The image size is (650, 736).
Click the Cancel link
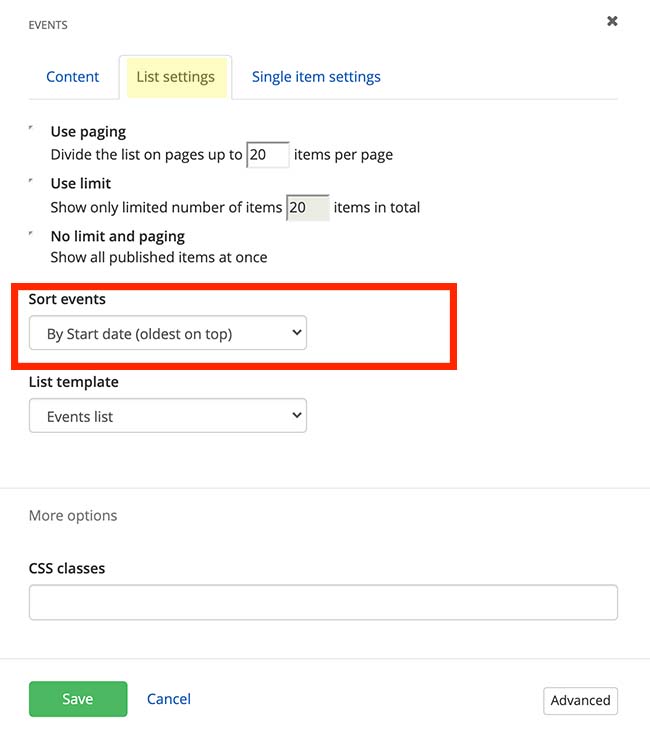169,699
